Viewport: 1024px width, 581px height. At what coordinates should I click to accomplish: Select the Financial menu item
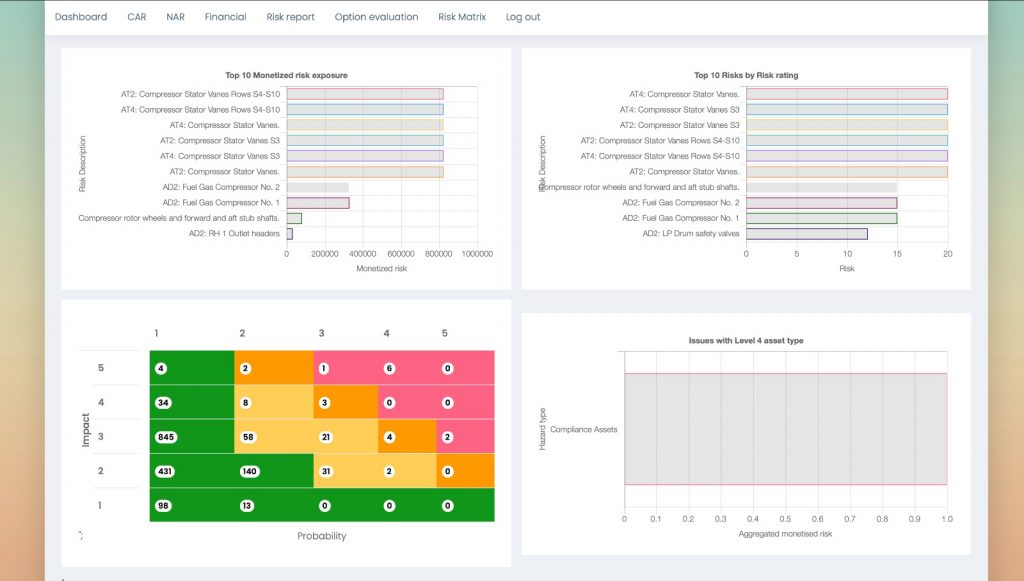225,17
